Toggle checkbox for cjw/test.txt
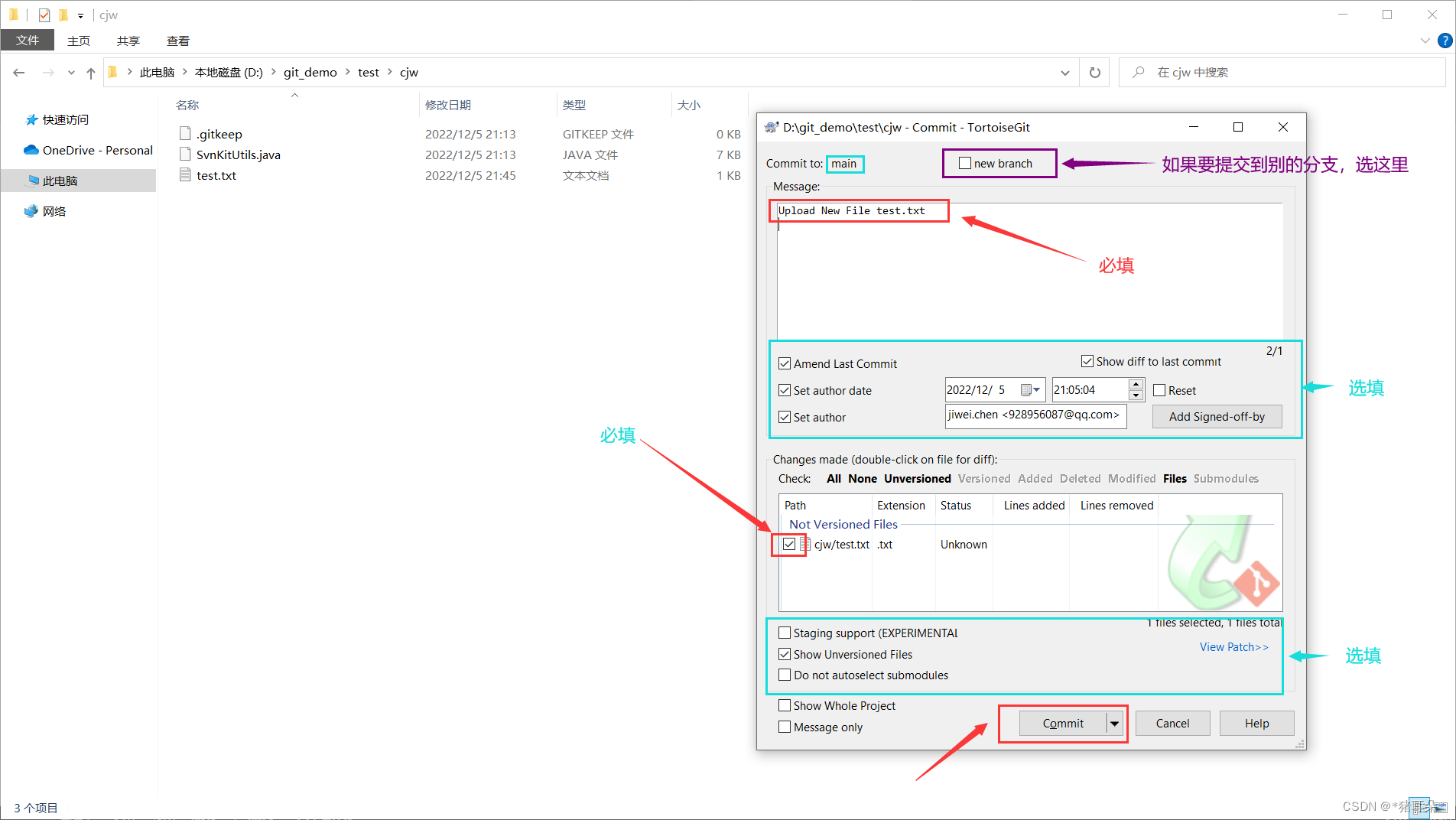1456x820 pixels. click(789, 544)
